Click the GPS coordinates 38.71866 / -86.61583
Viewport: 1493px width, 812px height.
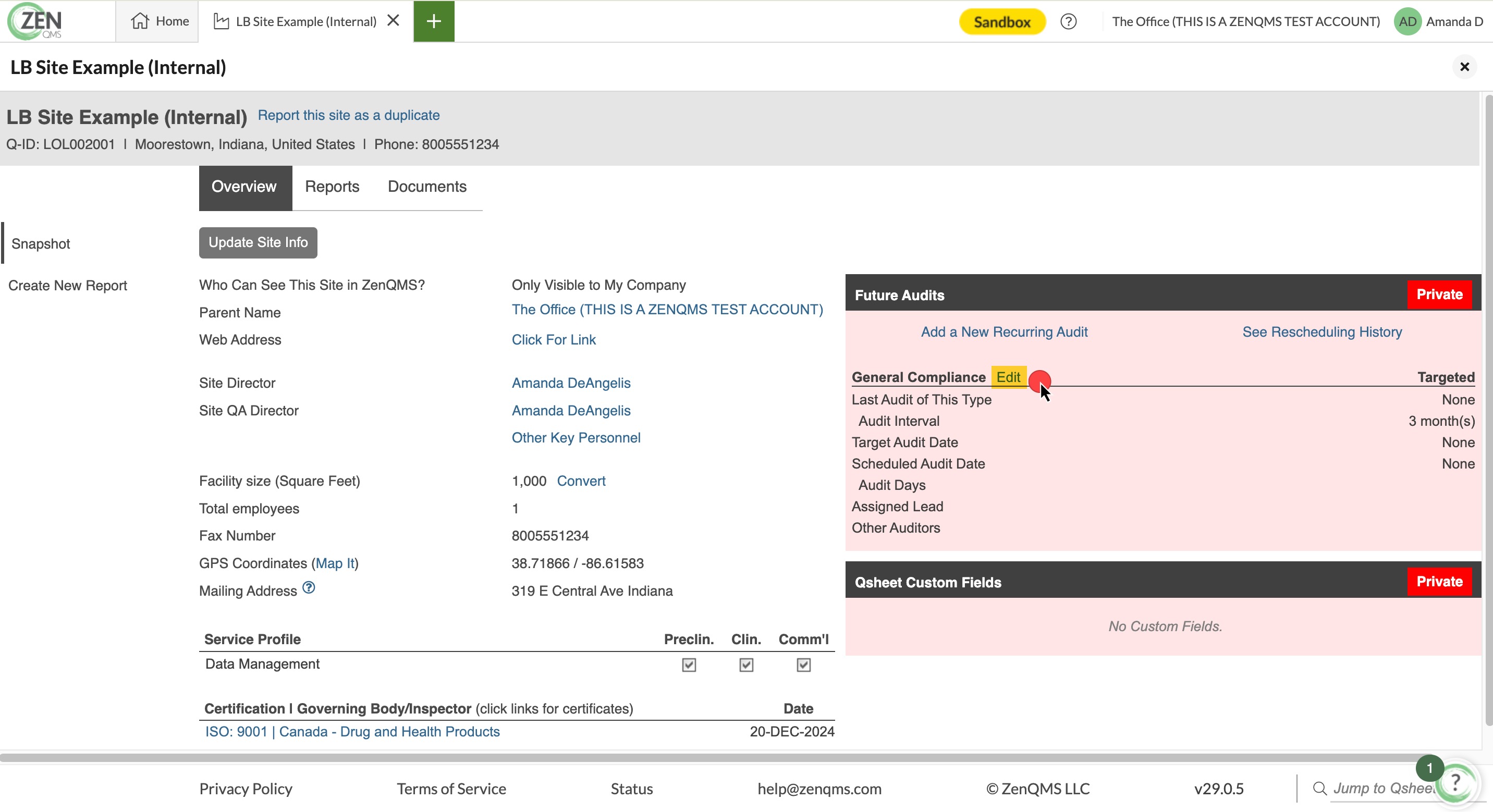tap(577, 563)
